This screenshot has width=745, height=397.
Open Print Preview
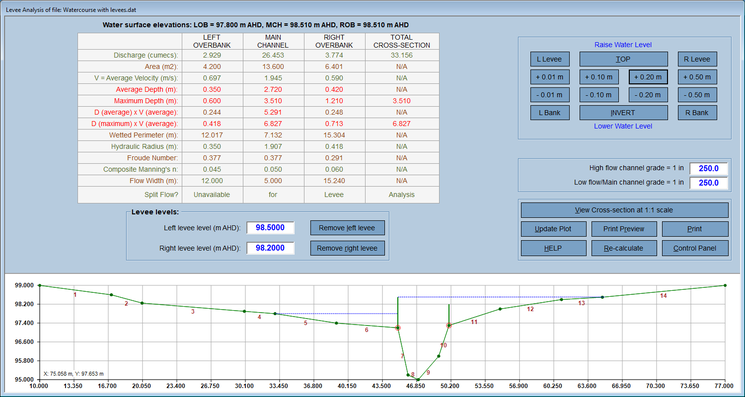point(624,228)
